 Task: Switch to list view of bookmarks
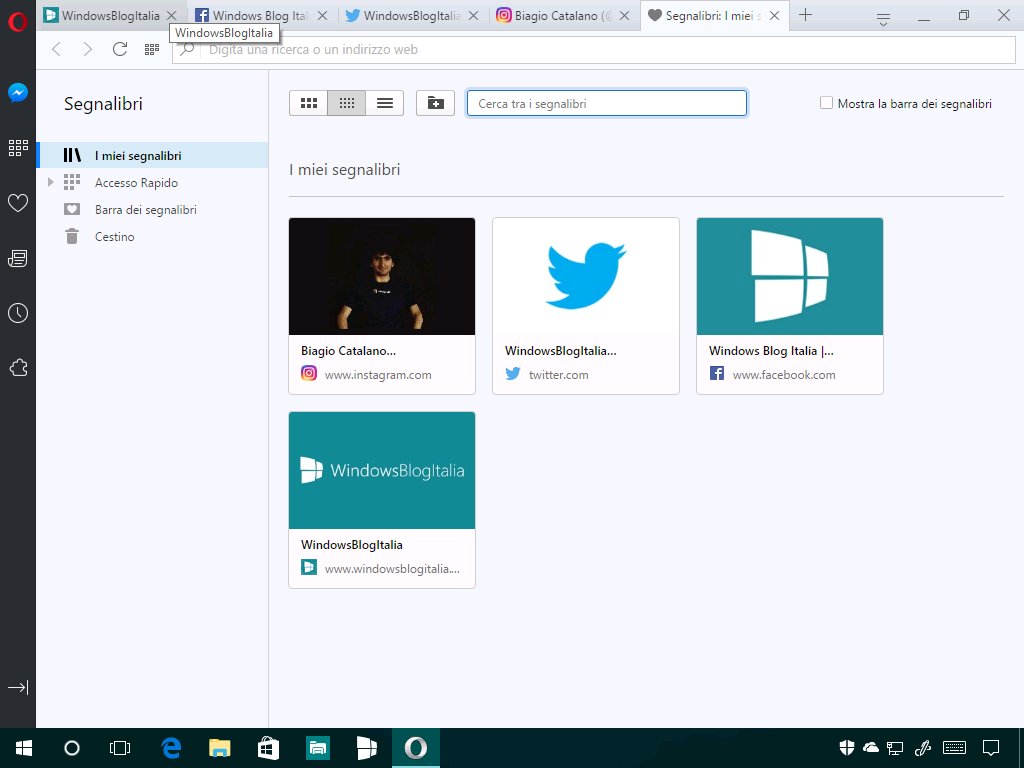(x=385, y=103)
